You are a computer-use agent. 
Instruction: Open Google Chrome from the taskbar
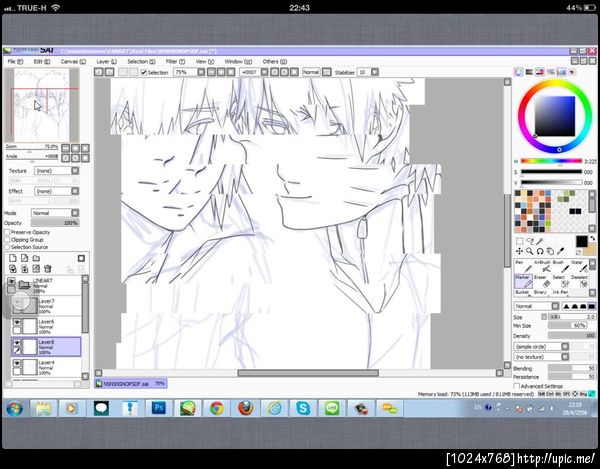pos(216,408)
